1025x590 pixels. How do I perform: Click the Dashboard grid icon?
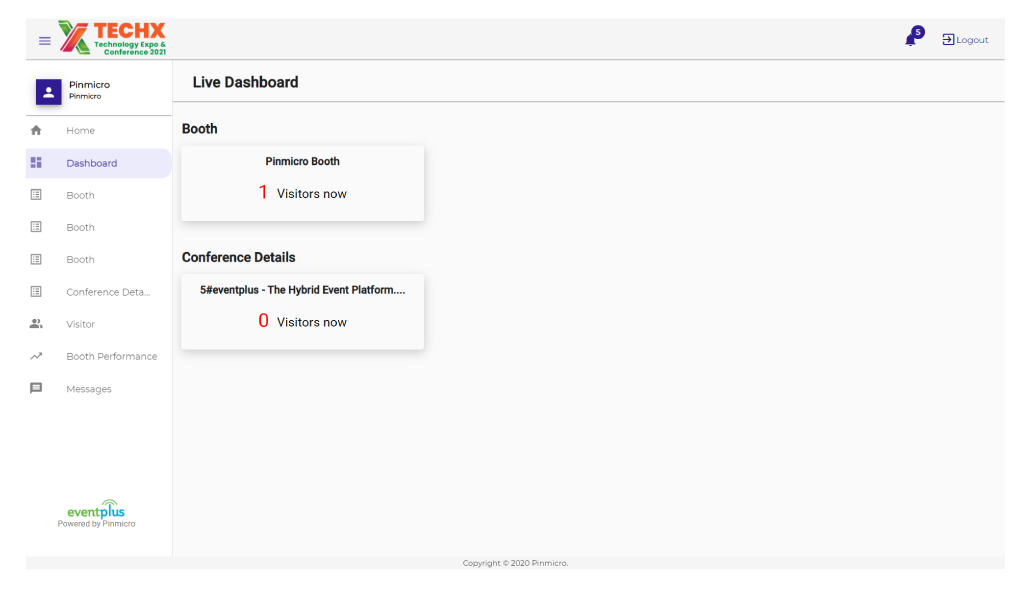(x=36, y=162)
